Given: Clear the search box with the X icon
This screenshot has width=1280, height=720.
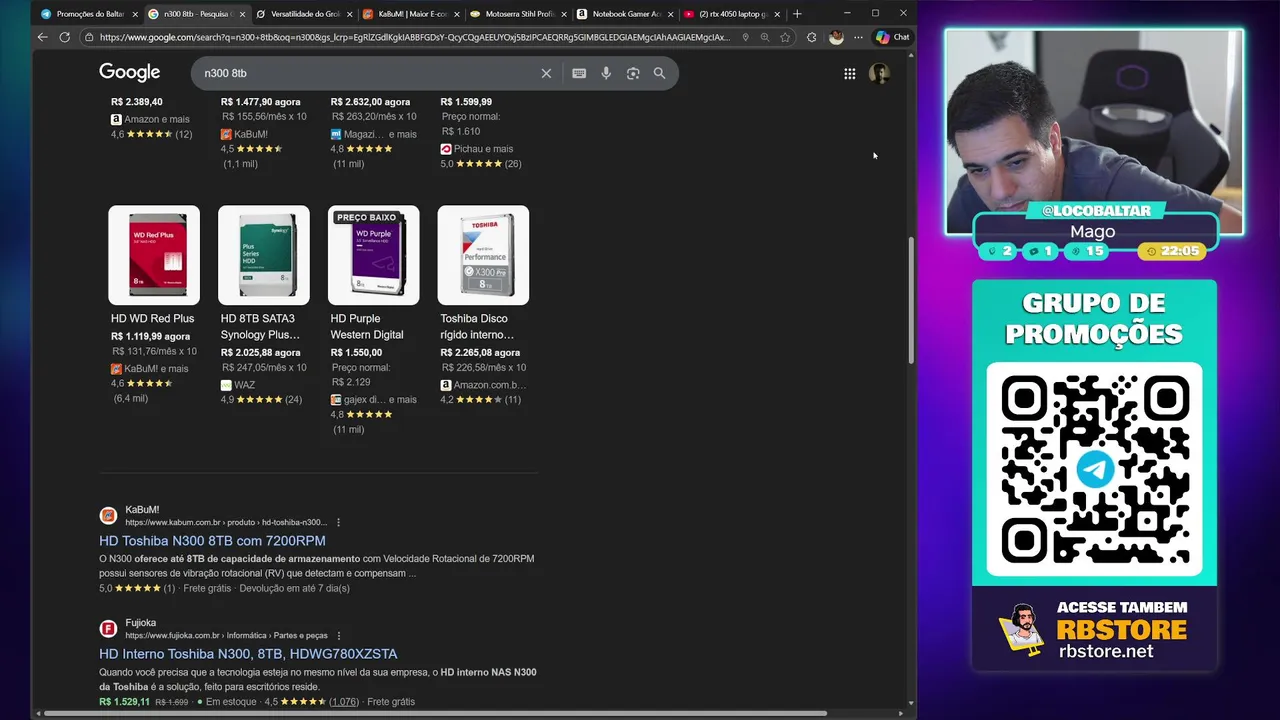Looking at the screenshot, I should [546, 73].
